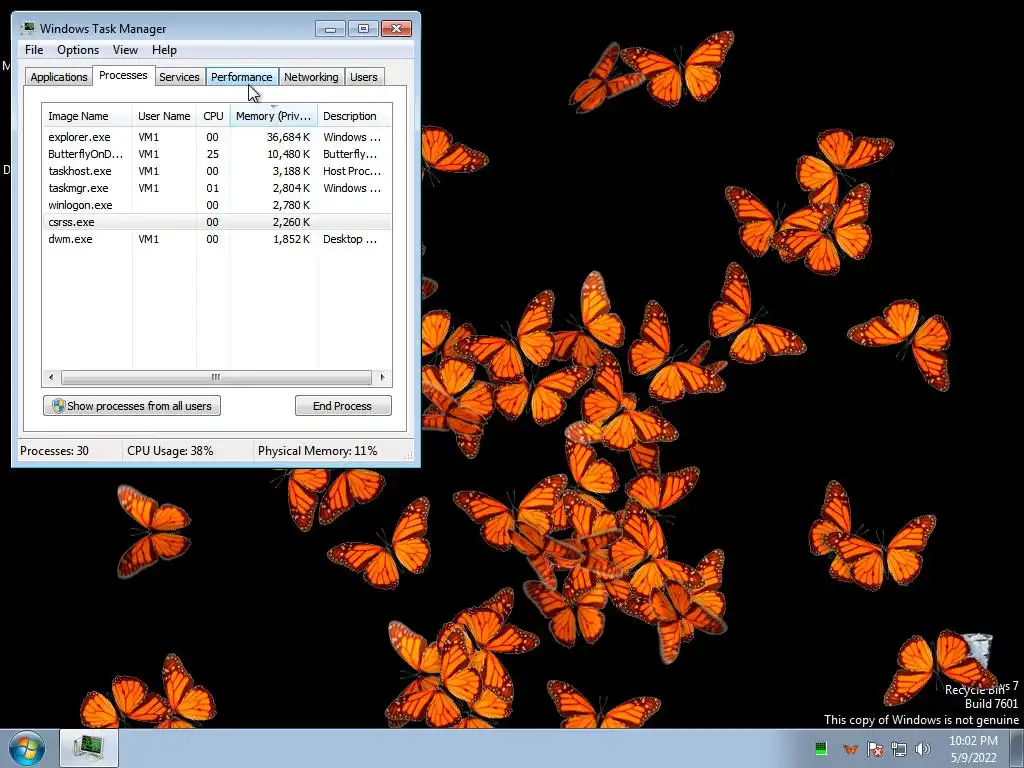Click the Host Proc... description cell
Image resolution: width=1024 pixels, height=768 pixels.
(x=352, y=171)
